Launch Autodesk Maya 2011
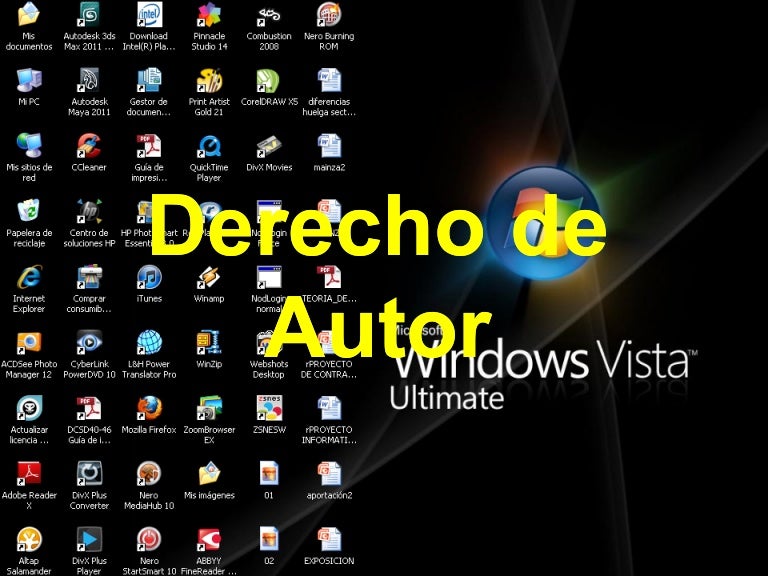Image resolution: width=768 pixels, height=576 pixels. 89,80
